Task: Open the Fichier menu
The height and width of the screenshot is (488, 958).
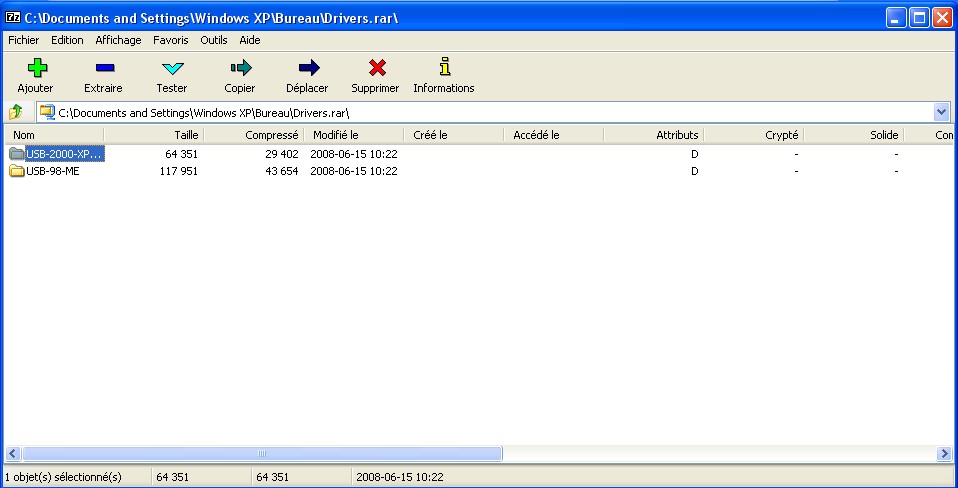Action: pos(24,40)
